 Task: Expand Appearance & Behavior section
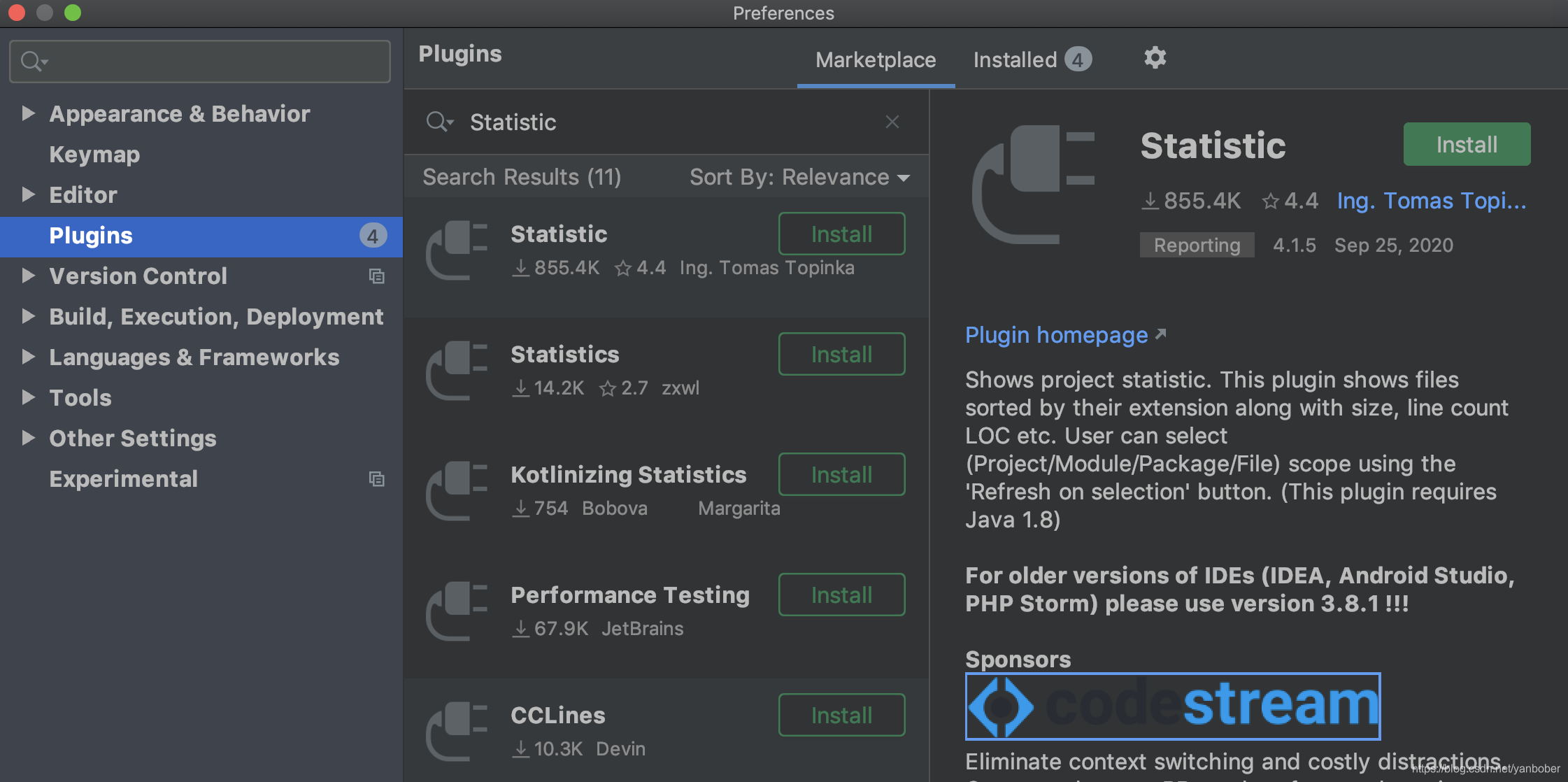pos(28,113)
